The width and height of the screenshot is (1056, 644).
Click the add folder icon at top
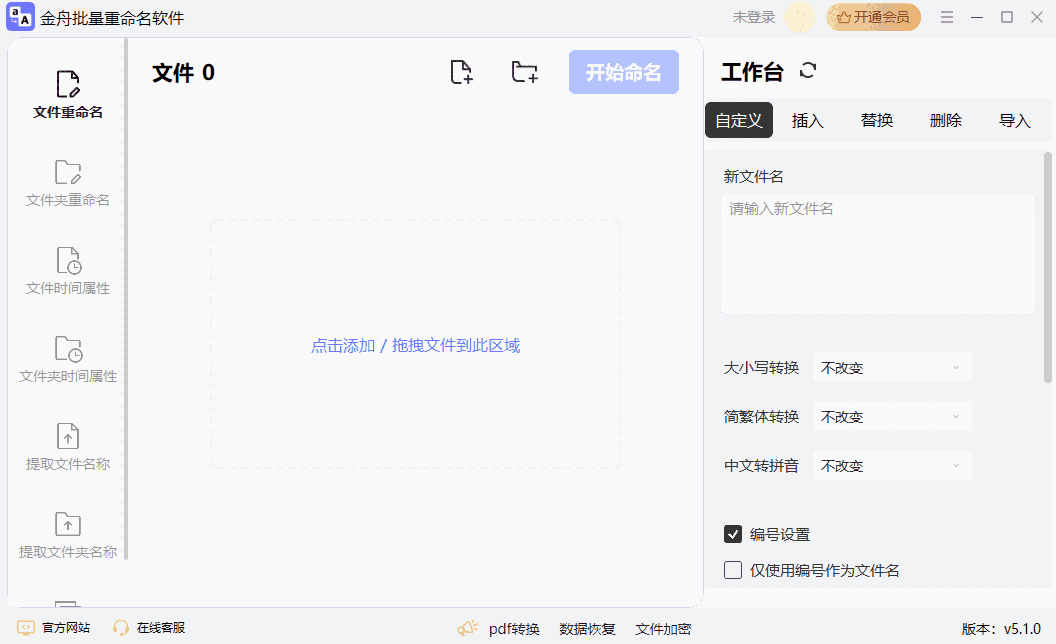[524, 71]
